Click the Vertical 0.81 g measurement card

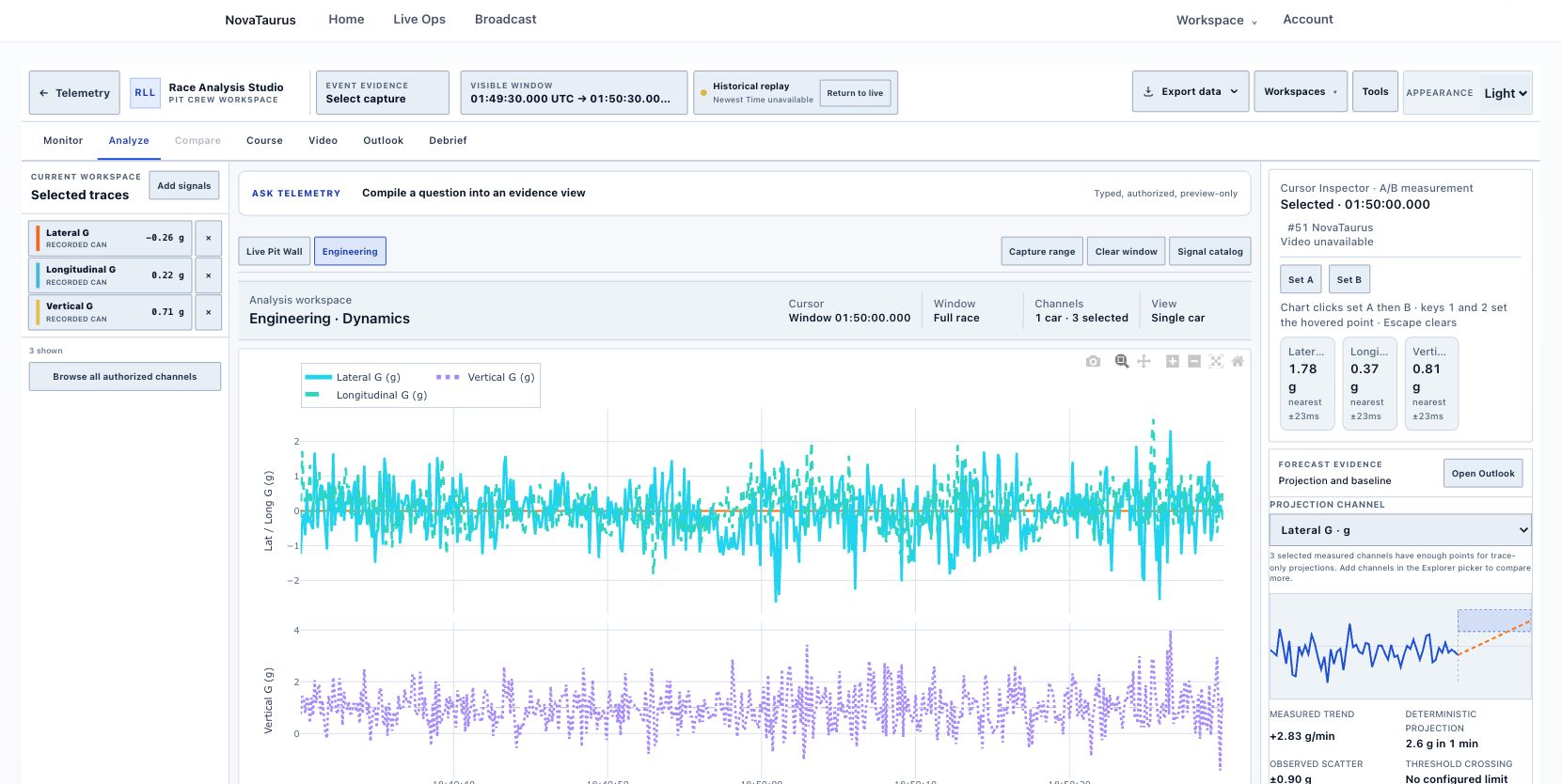(x=1431, y=384)
